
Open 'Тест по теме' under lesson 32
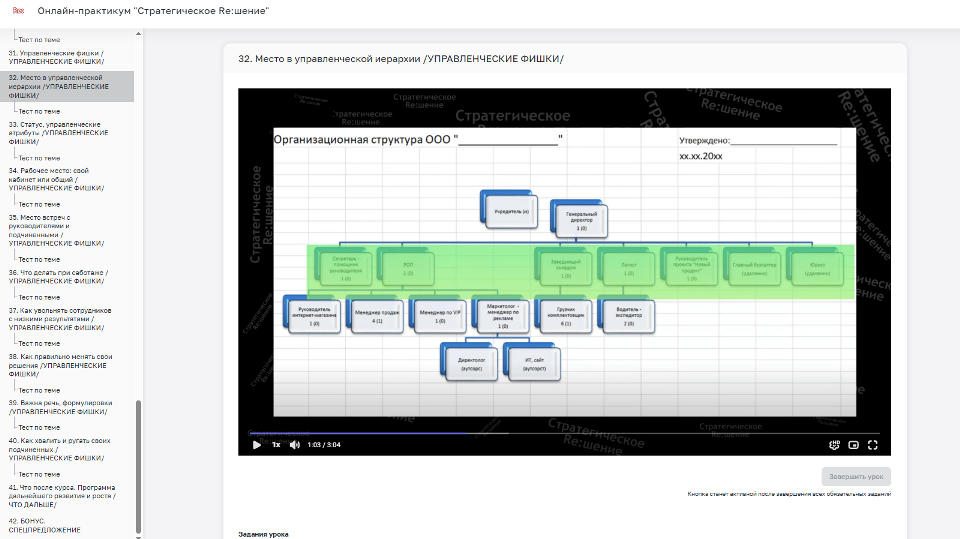(39, 111)
